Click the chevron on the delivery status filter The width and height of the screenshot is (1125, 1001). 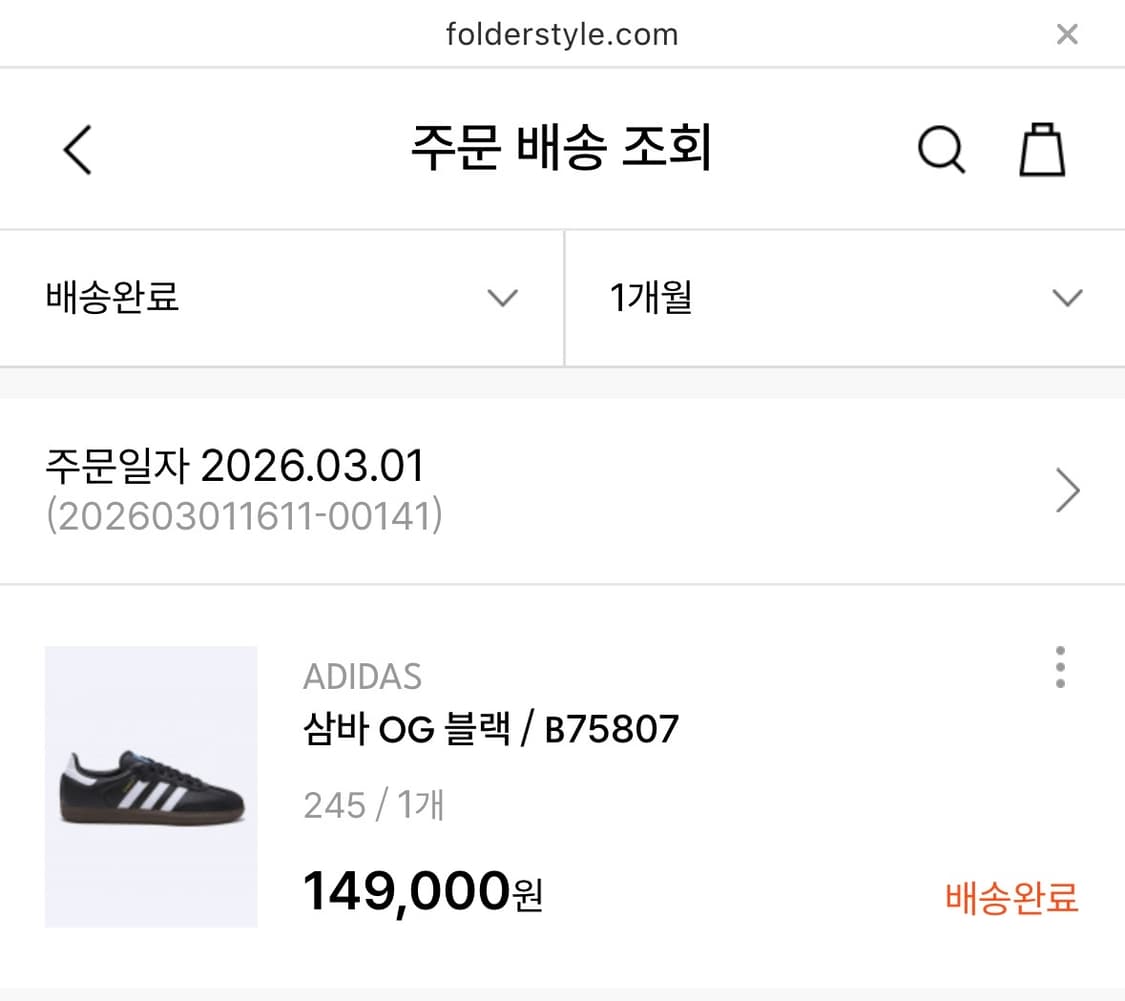tap(503, 297)
